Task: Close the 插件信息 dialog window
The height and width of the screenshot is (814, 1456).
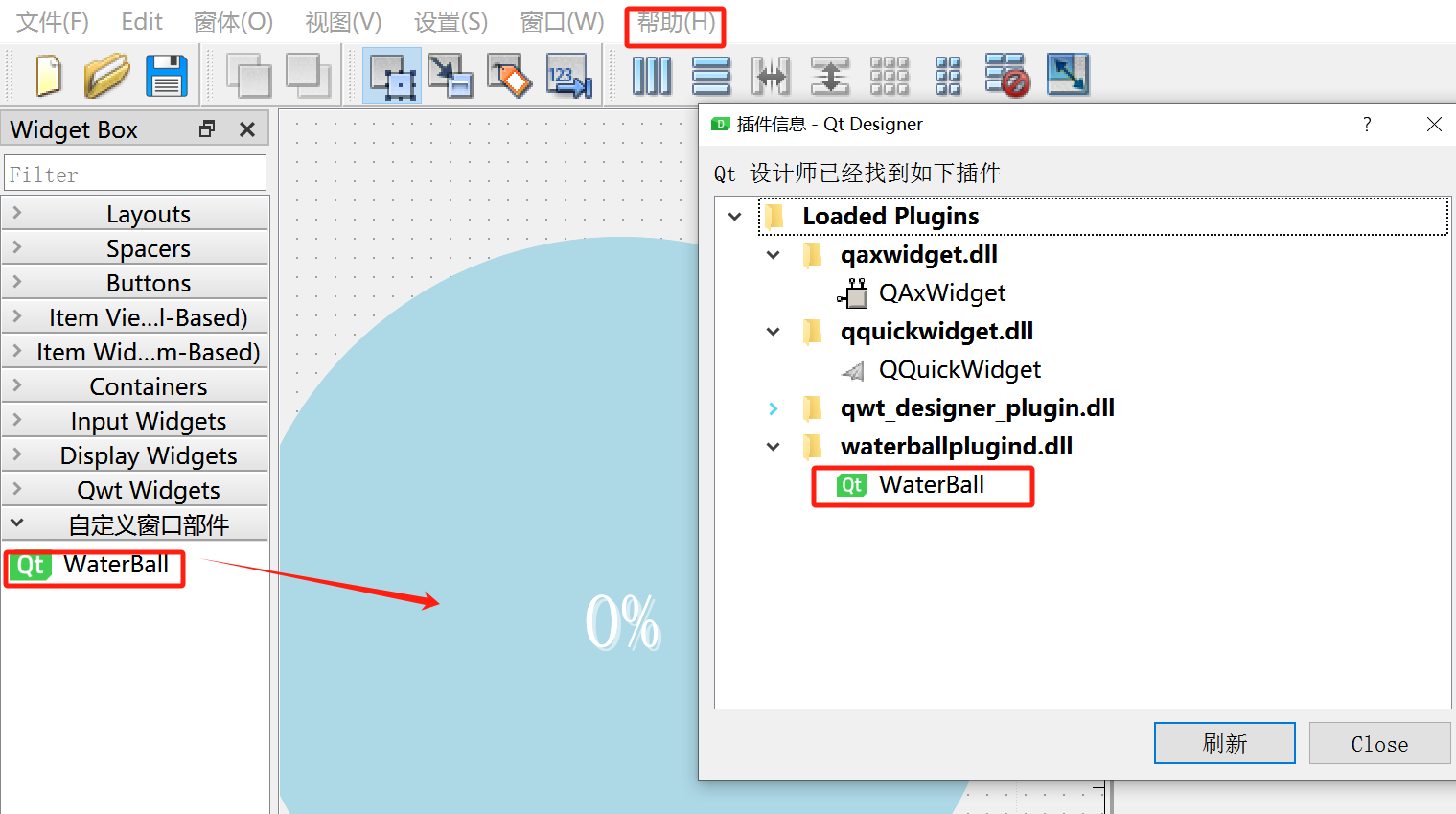Action: [x=1434, y=125]
